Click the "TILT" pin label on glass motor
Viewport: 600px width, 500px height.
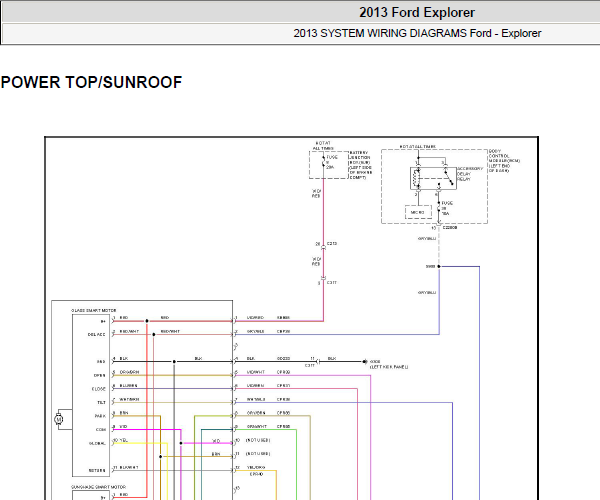click(101, 402)
